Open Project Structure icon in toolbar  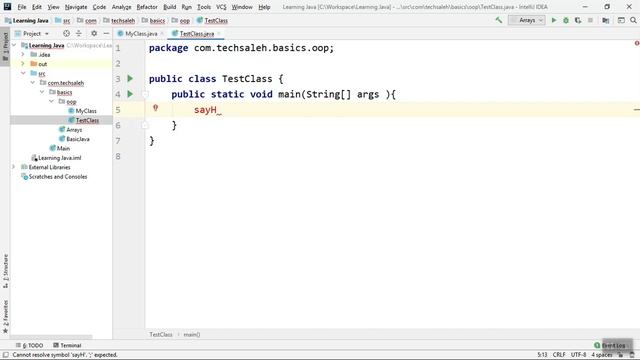[x=606, y=20]
